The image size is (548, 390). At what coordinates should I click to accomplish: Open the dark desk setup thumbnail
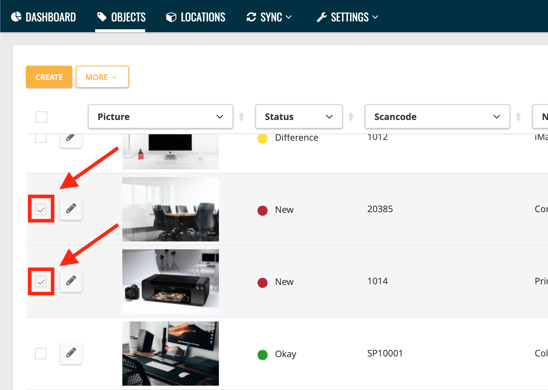tap(171, 353)
